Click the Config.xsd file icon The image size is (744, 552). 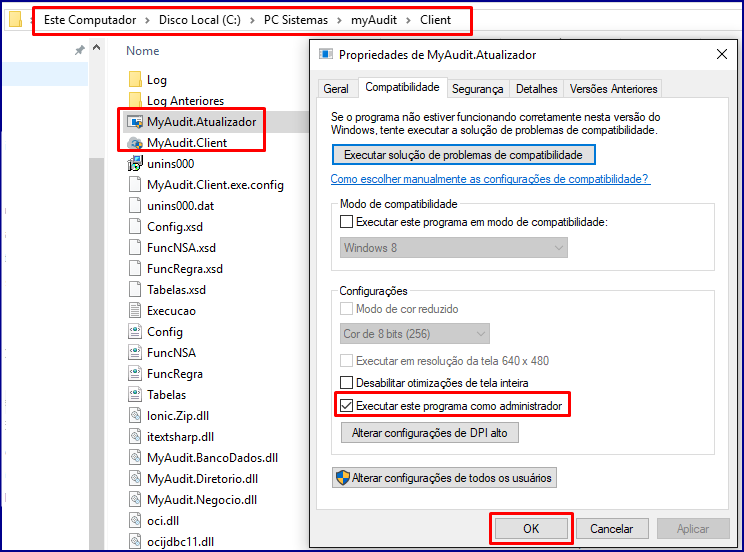click(x=135, y=226)
